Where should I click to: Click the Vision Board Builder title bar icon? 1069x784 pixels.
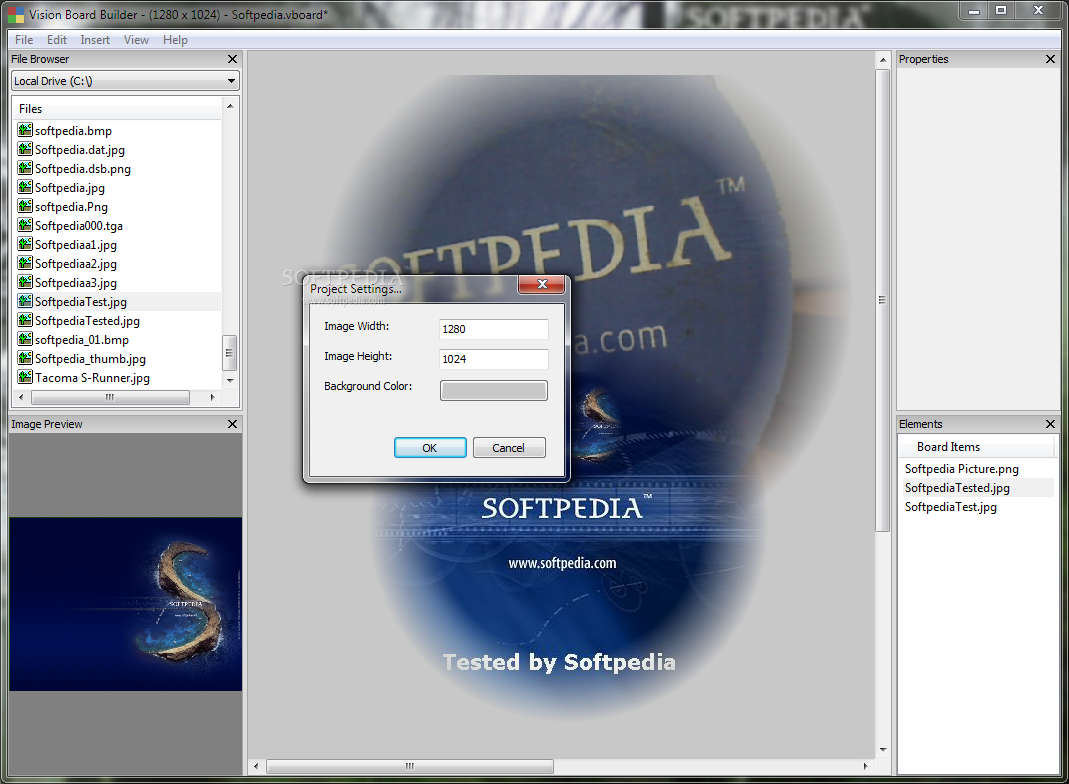pos(15,14)
